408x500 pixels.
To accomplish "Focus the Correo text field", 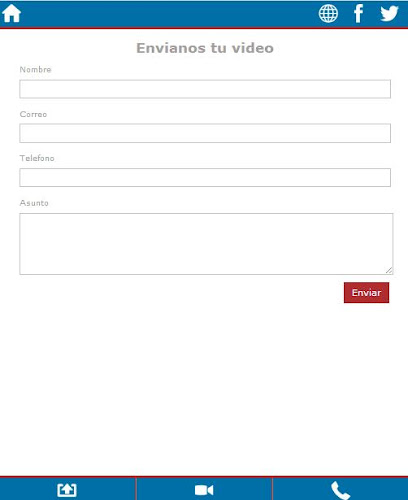I will pyautogui.click(x=205, y=133).
